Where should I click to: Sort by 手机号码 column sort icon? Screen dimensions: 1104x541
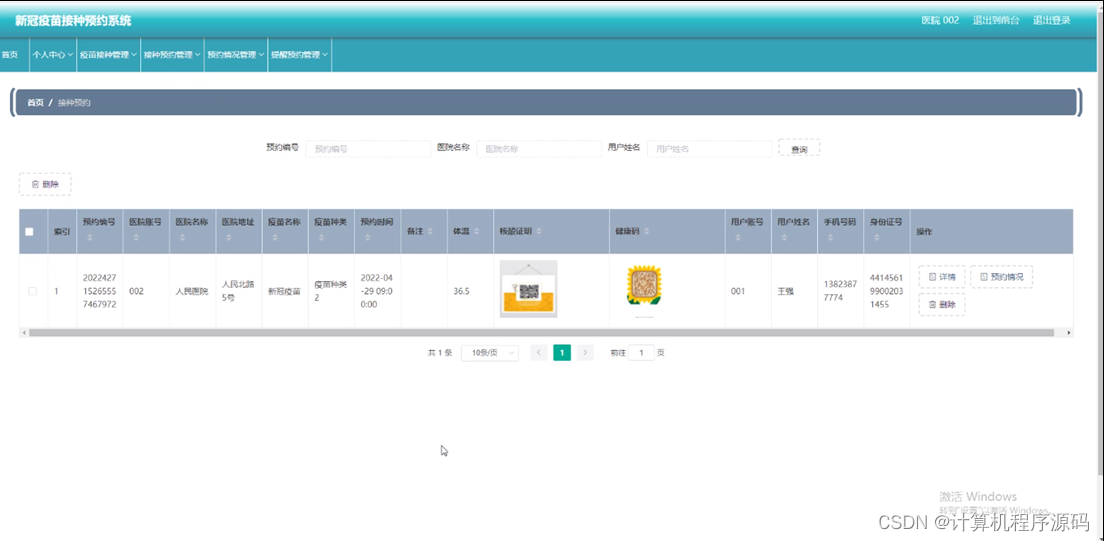(831, 238)
